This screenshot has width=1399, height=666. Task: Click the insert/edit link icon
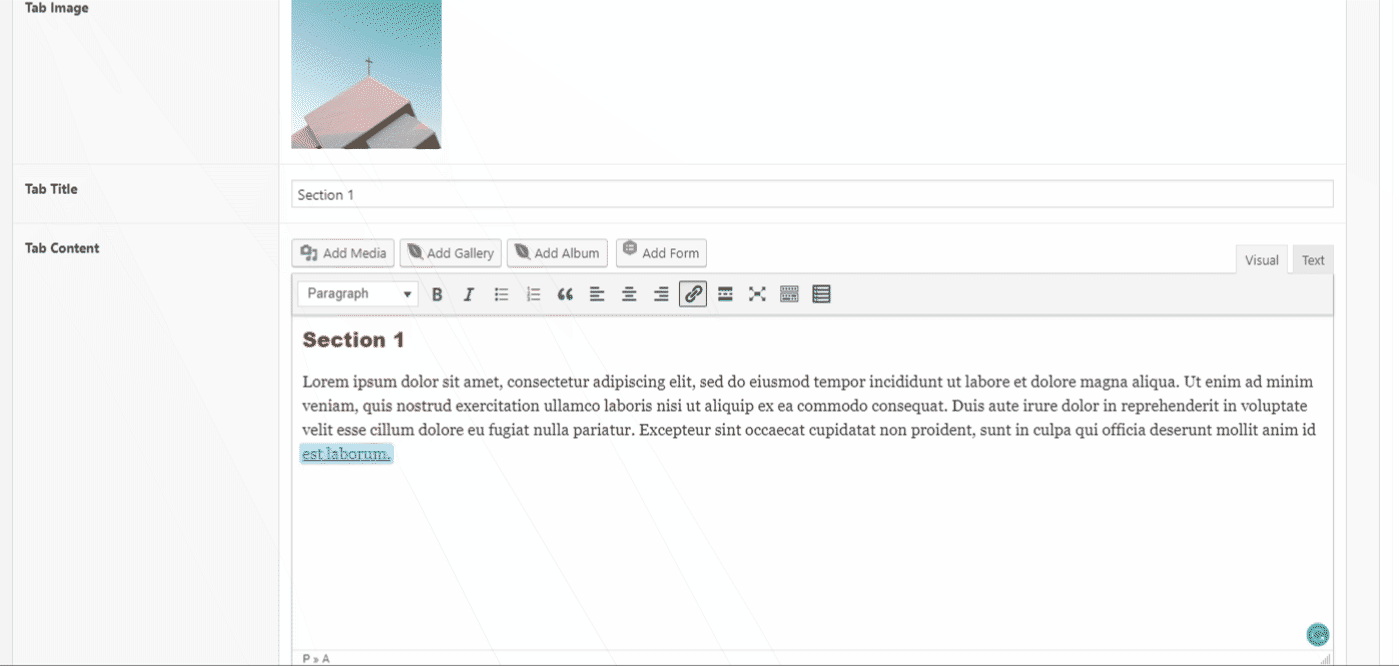[x=693, y=294]
